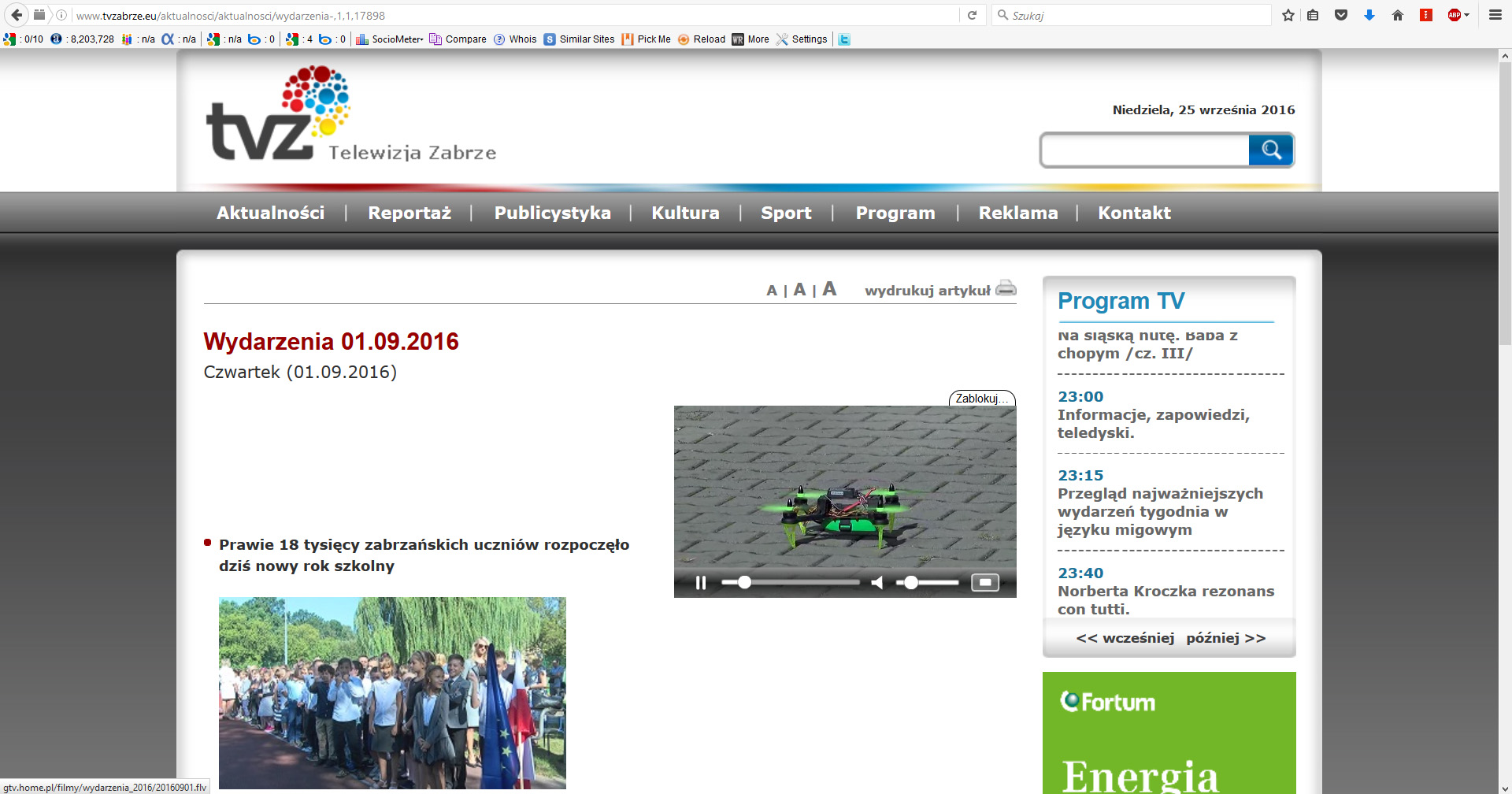Mute the video via speaker icon

pyautogui.click(x=877, y=583)
